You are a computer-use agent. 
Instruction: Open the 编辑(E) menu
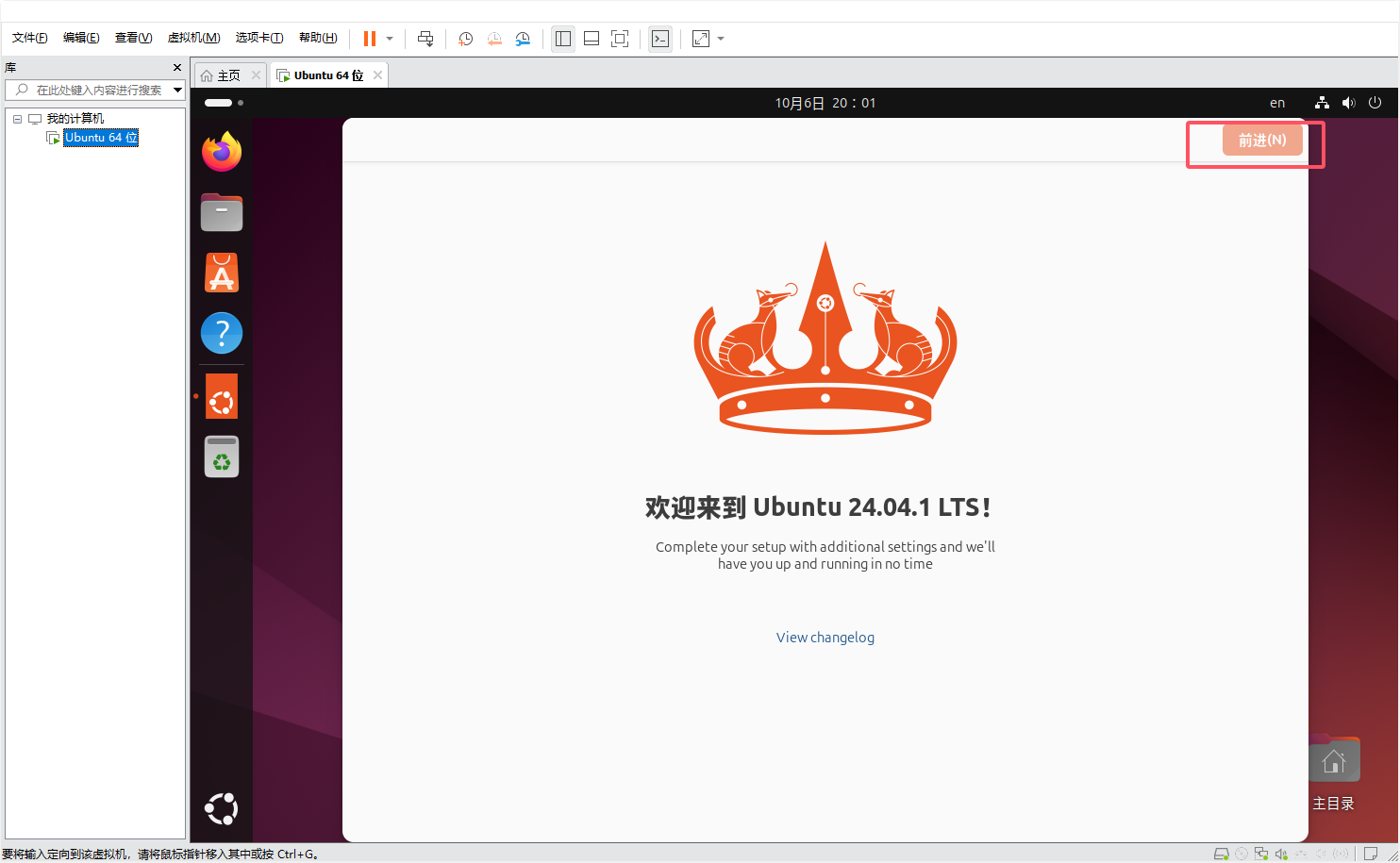point(81,38)
